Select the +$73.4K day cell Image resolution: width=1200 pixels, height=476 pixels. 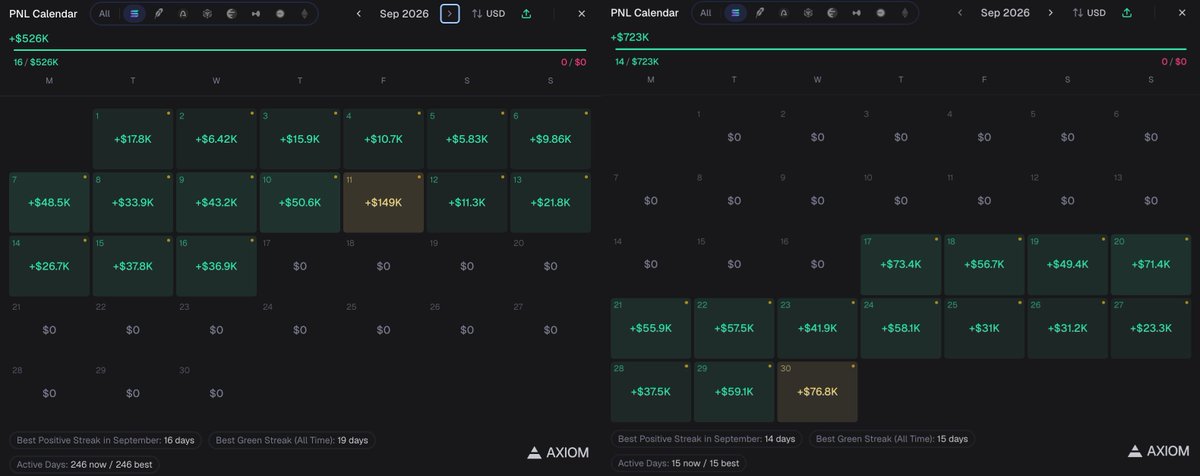pyautogui.click(x=901, y=264)
